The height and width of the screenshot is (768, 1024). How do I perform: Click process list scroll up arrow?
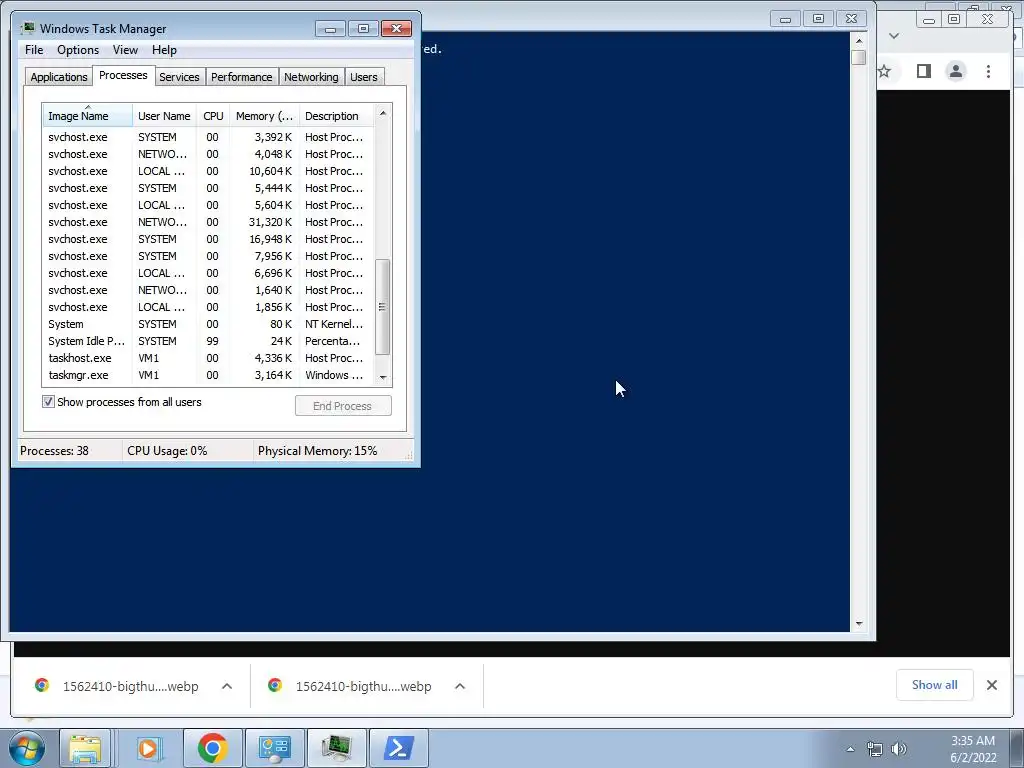click(x=383, y=113)
